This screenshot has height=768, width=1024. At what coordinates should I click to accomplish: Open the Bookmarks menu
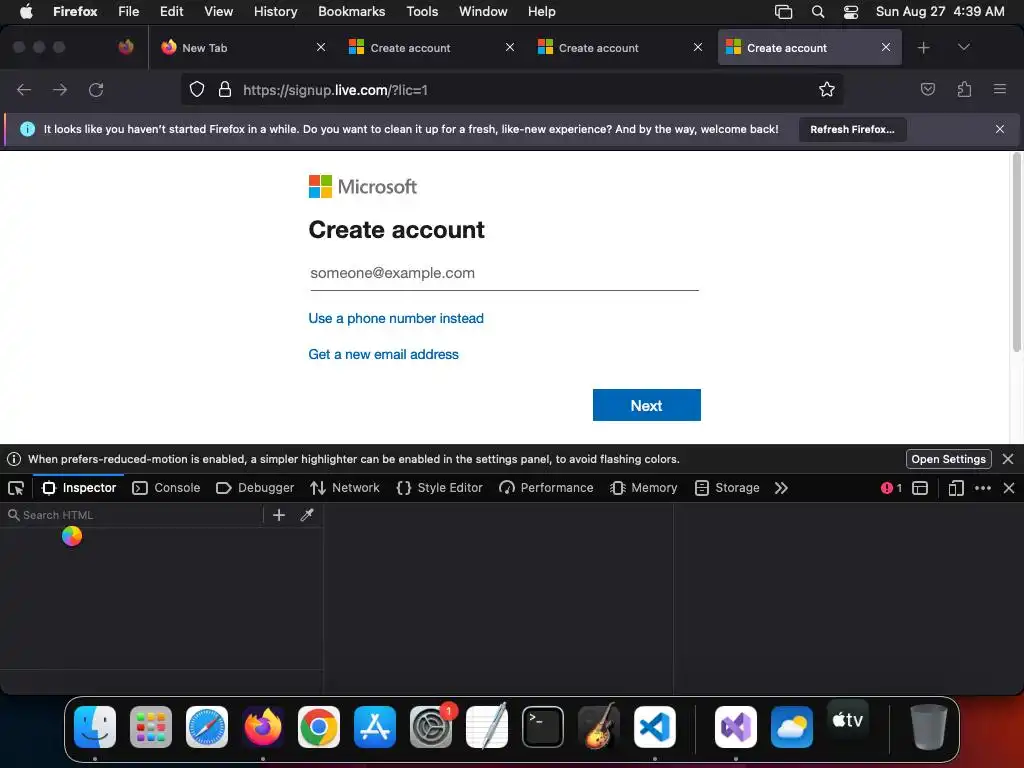[x=351, y=11]
